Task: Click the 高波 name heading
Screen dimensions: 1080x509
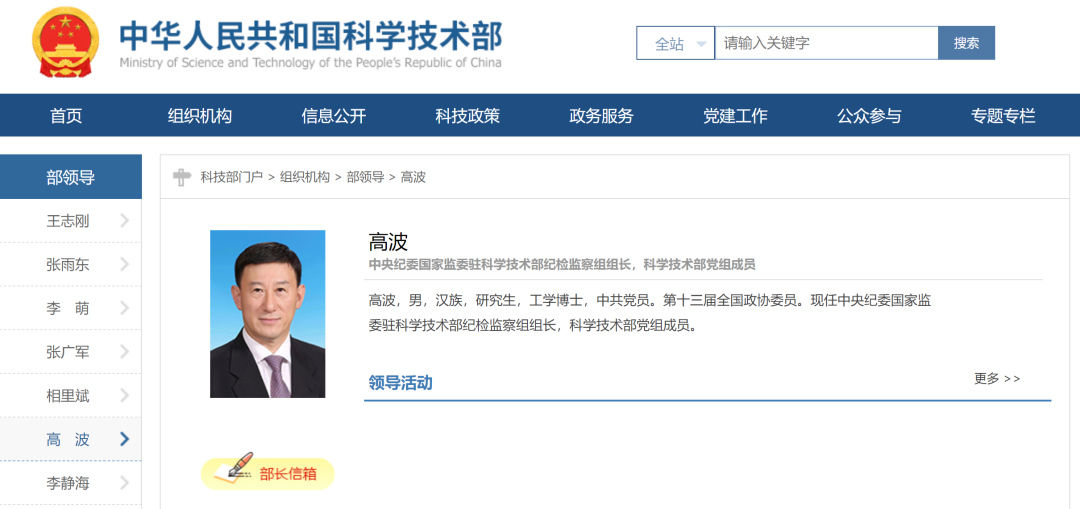Action: 388,242
